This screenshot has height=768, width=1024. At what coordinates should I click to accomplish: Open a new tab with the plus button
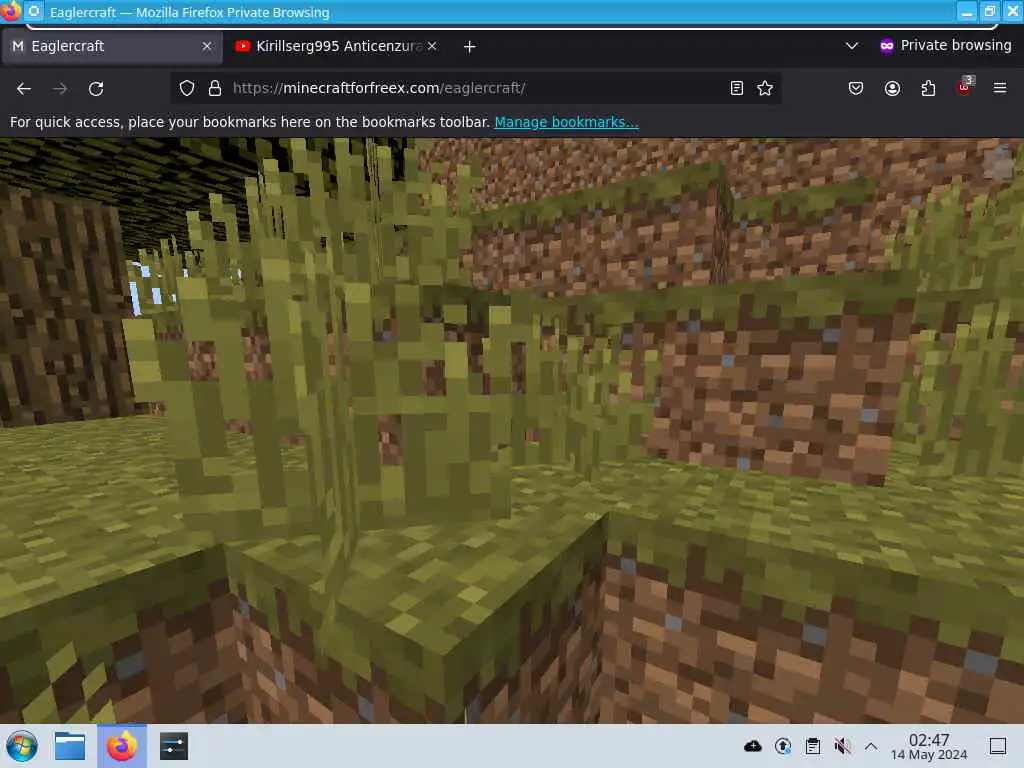[470, 46]
